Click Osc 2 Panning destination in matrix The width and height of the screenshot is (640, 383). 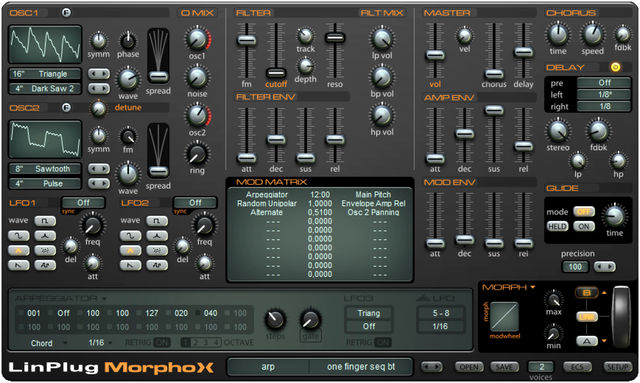(x=373, y=212)
